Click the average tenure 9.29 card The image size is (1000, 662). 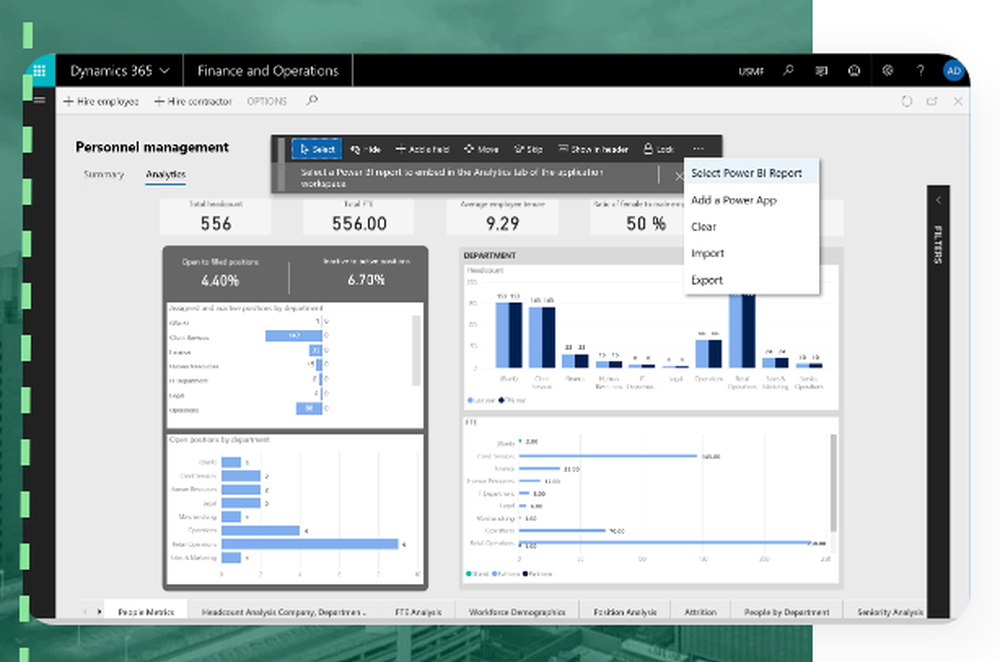(503, 217)
